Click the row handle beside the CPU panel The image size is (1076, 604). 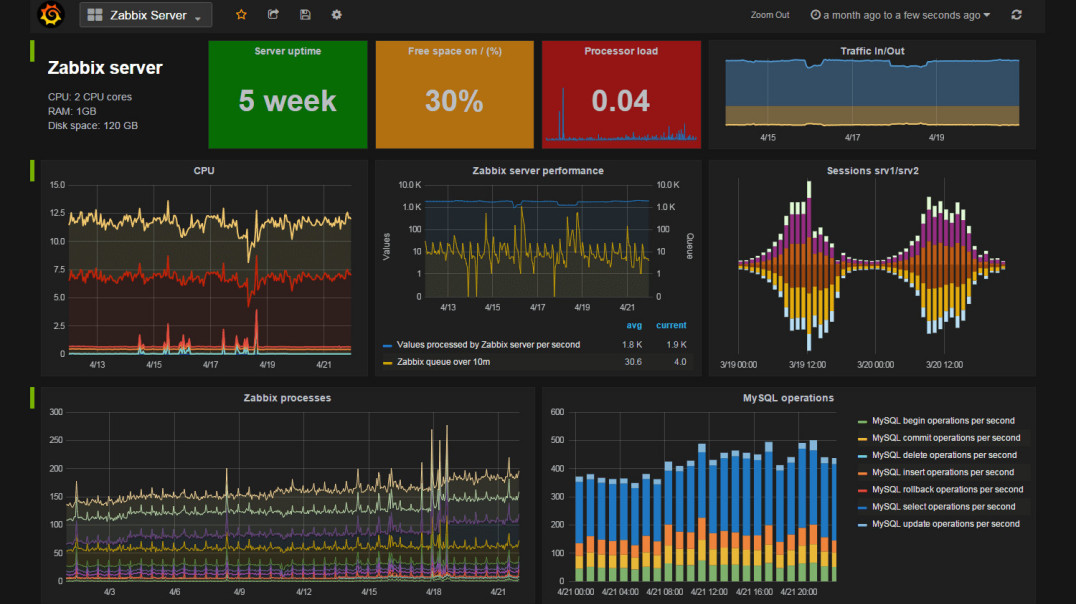coord(32,171)
